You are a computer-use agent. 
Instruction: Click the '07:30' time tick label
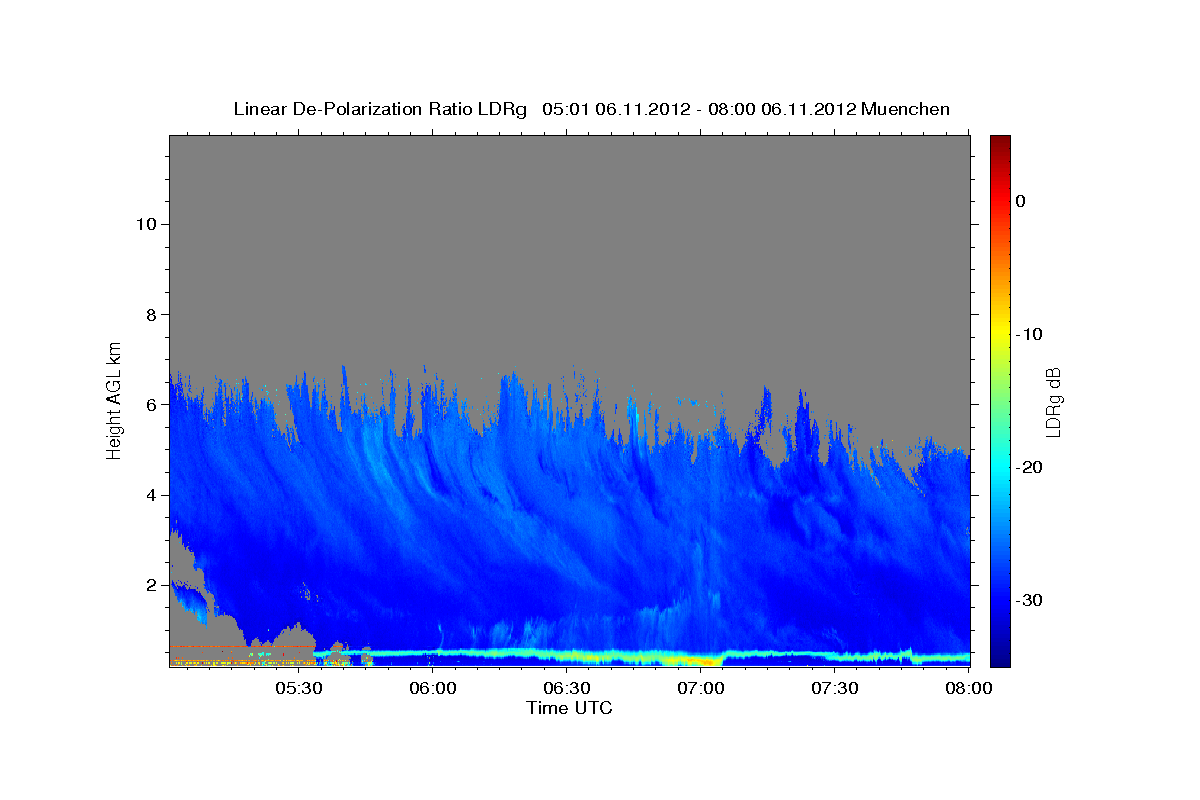pyautogui.click(x=834, y=689)
